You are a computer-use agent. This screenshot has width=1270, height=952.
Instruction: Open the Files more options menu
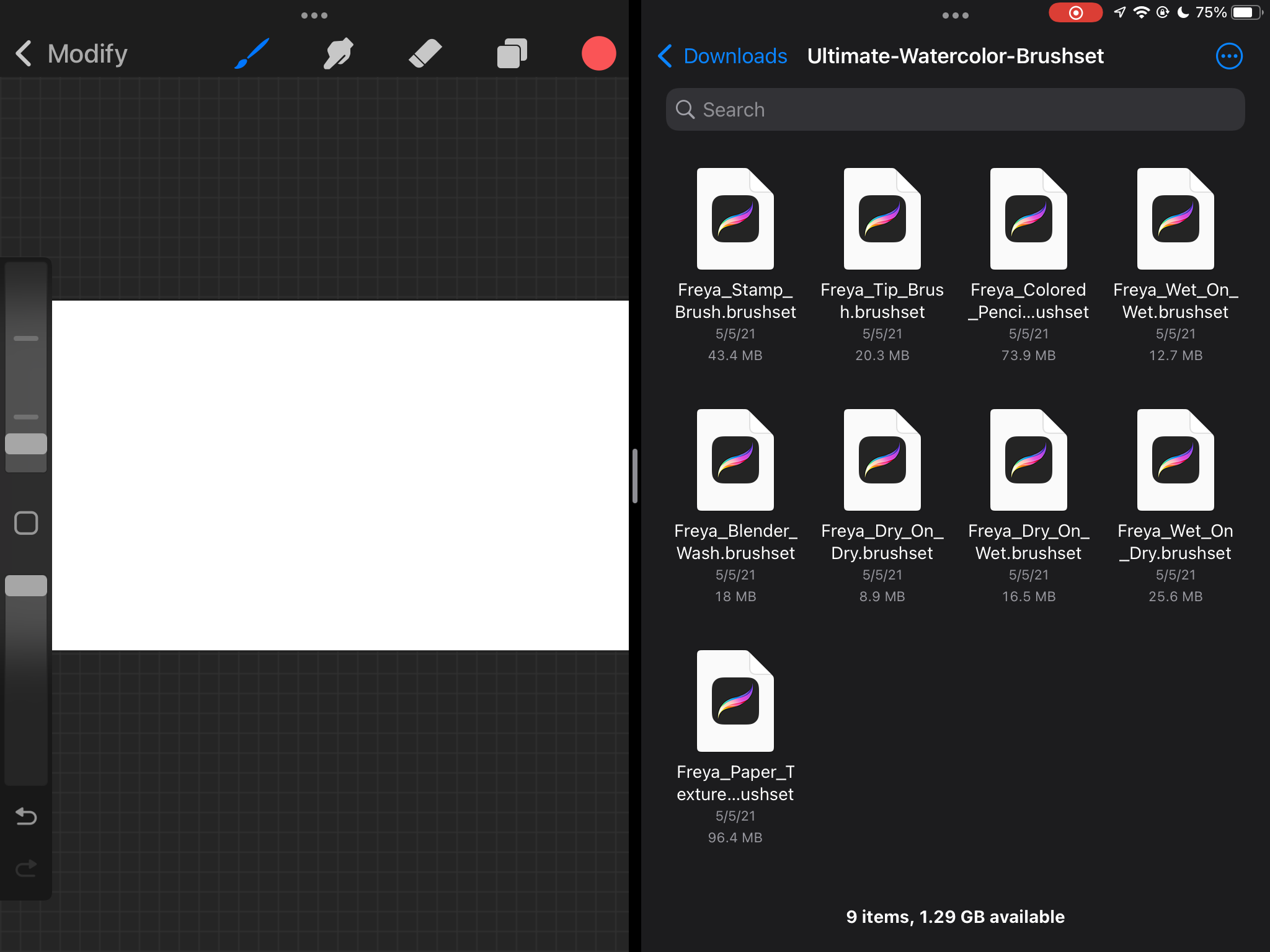[1229, 56]
